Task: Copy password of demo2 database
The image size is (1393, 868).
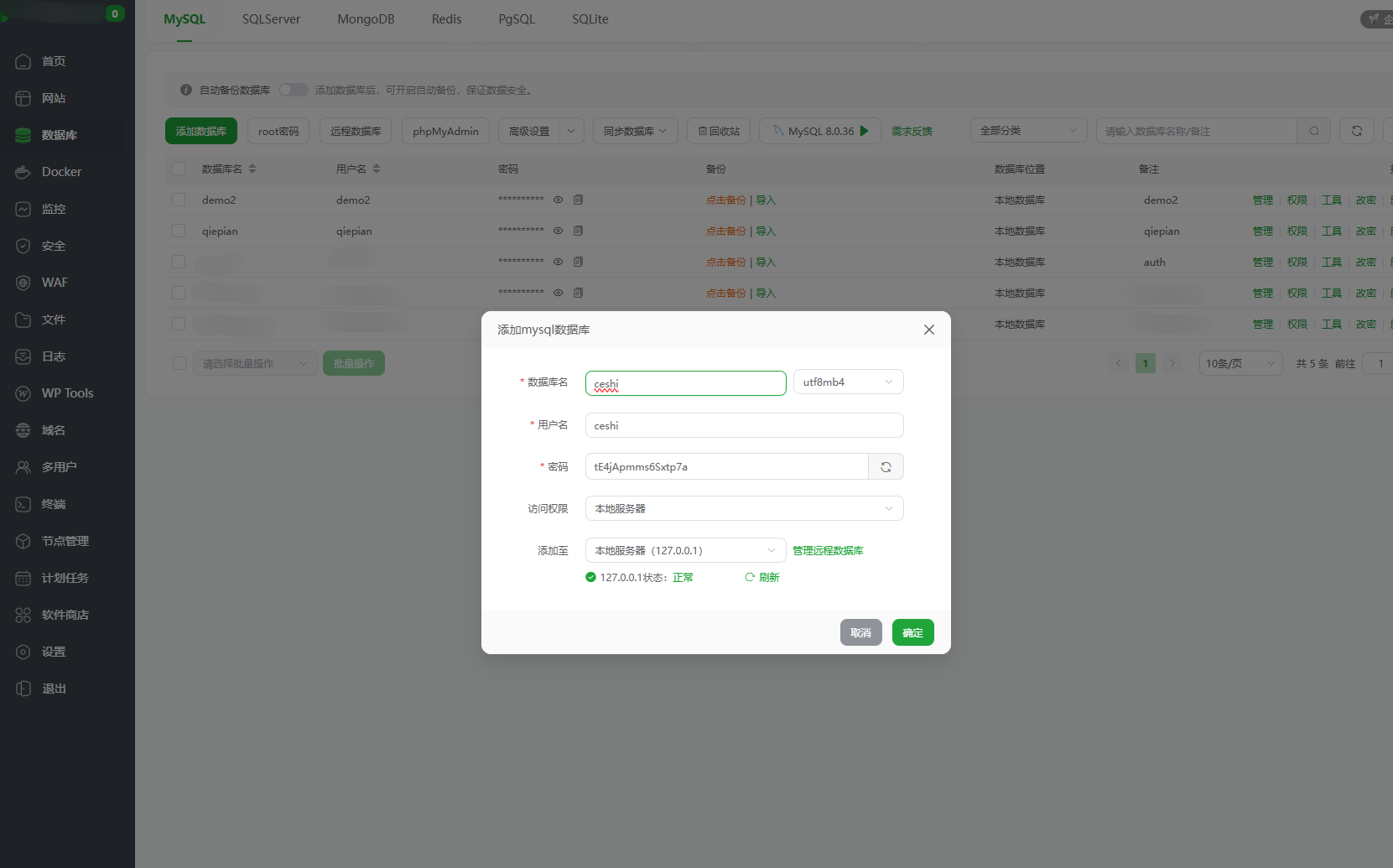Action: coord(578,200)
